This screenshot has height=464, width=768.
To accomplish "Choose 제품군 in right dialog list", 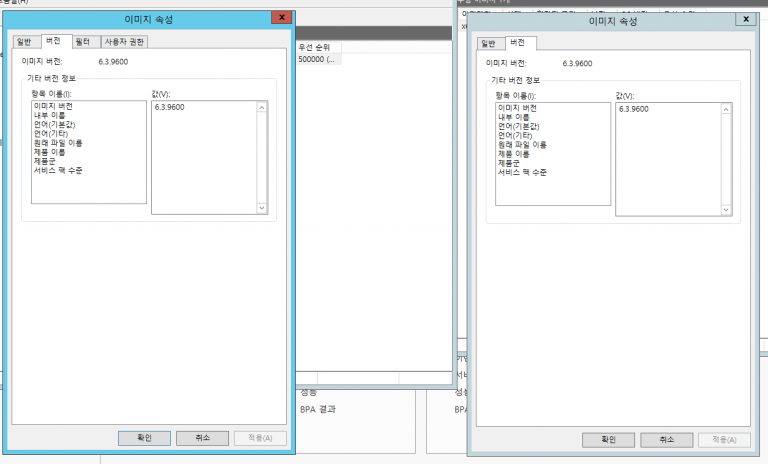I will pos(509,163).
